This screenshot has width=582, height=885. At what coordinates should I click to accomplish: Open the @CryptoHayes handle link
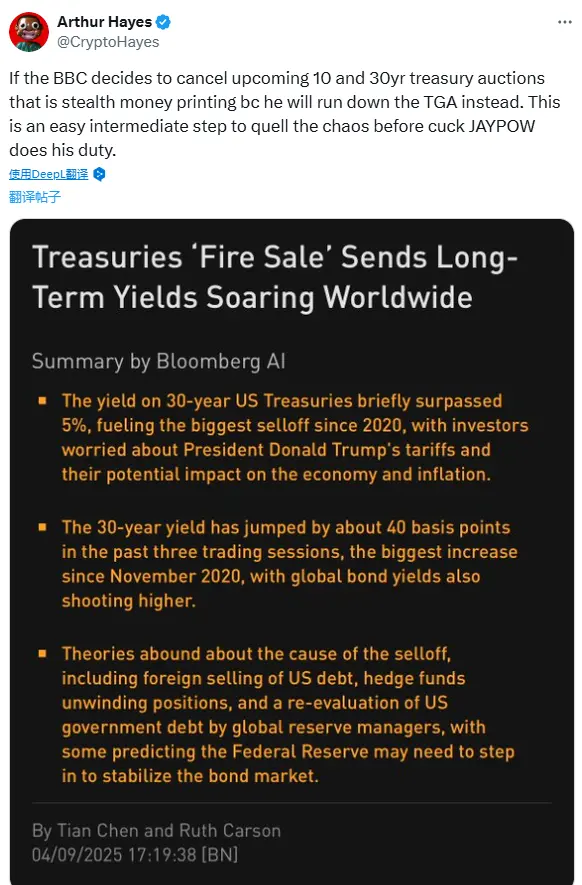pyautogui.click(x=108, y=42)
